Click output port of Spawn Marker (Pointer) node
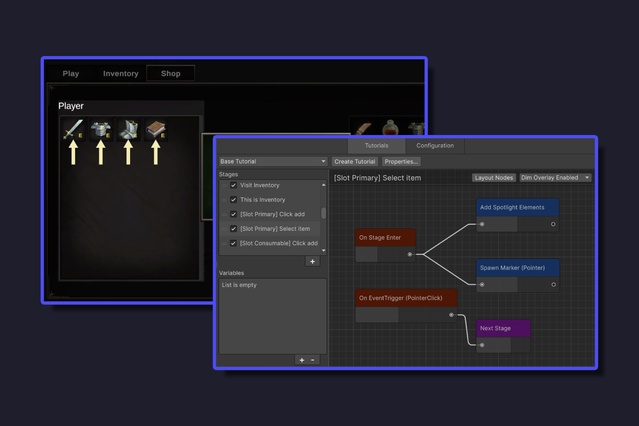Image resolution: width=639 pixels, height=426 pixels. 553,285
